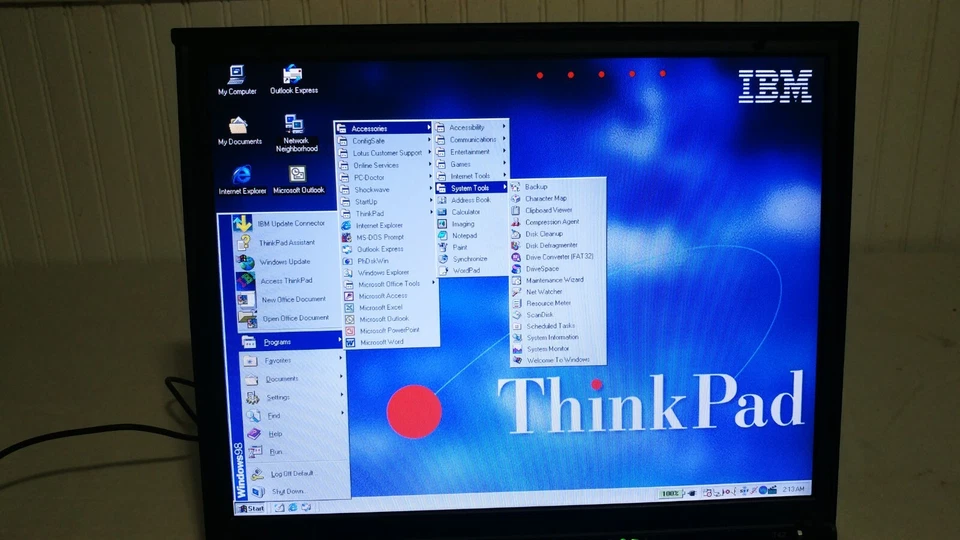The height and width of the screenshot is (540, 960).
Task: Select Welcome To Windows entry
Action: coord(558,361)
